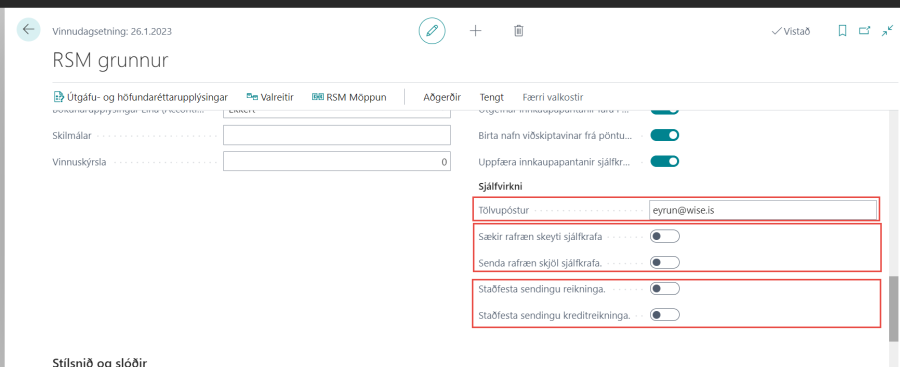Open page in new window icon
Viewport: 900px width, 367px height.
(x=864, y=31)
